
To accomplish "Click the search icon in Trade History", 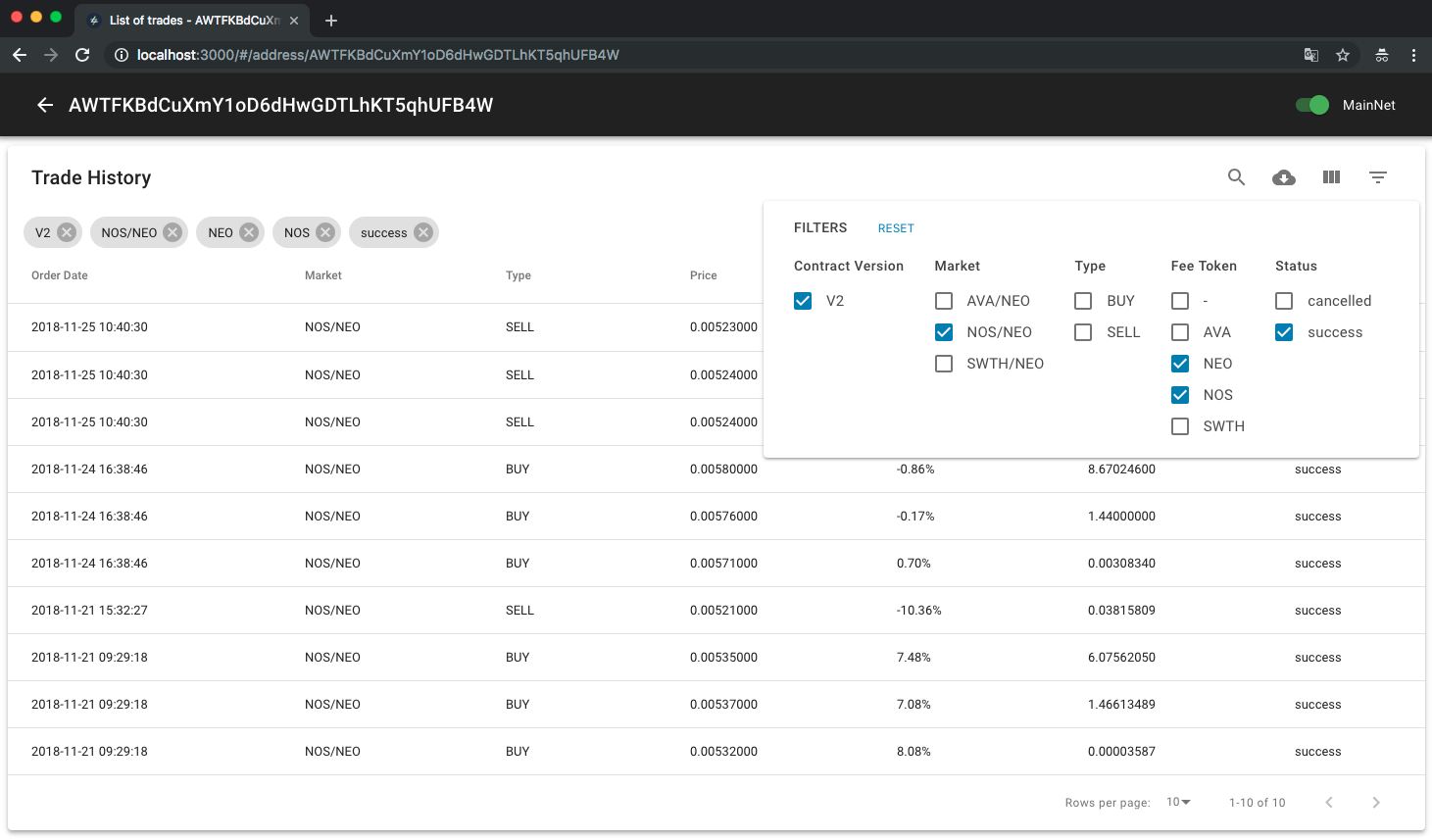I will tap(1237, 177).
